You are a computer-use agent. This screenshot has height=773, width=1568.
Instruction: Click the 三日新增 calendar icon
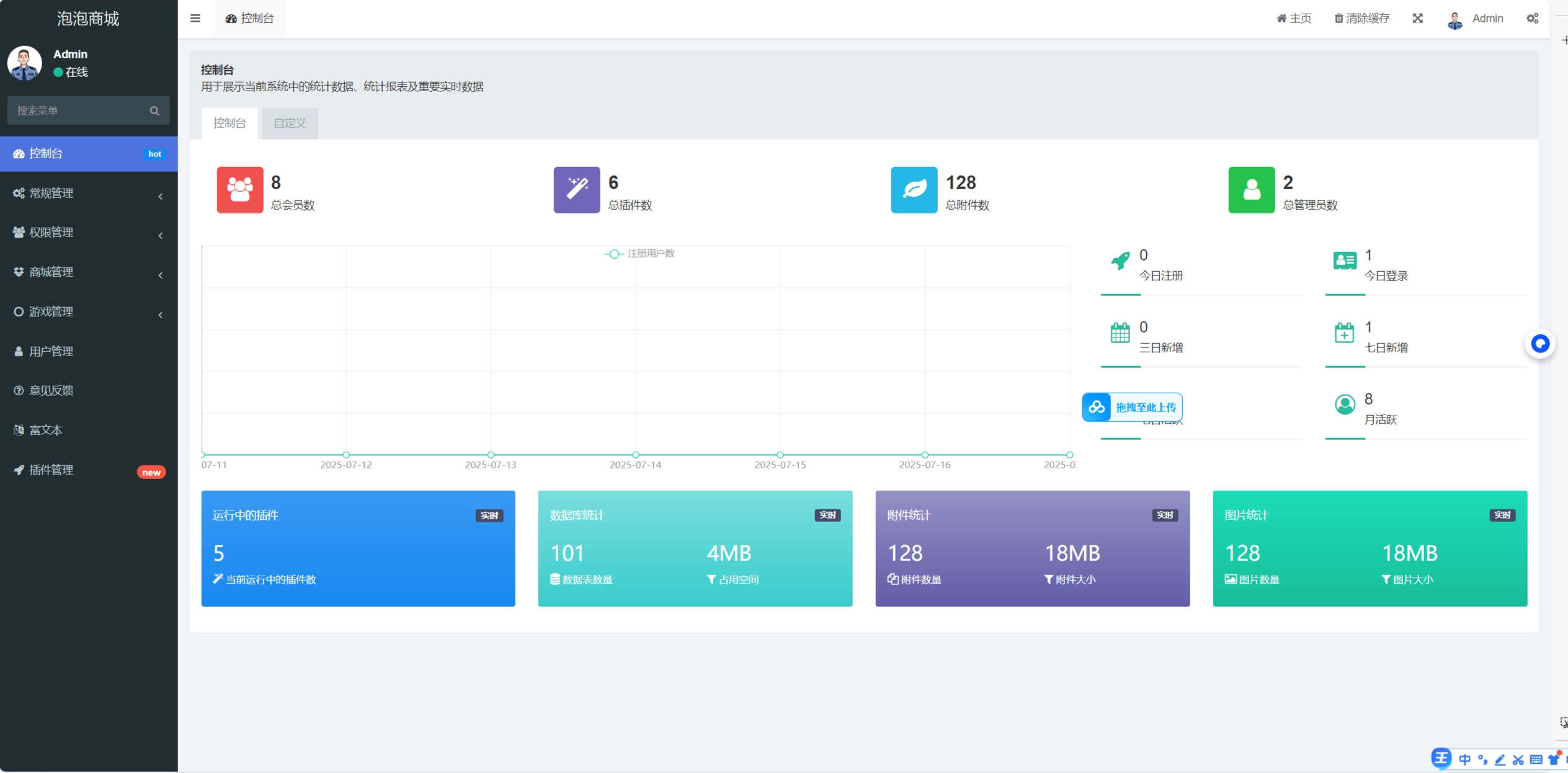click(x=1120, y=333)
